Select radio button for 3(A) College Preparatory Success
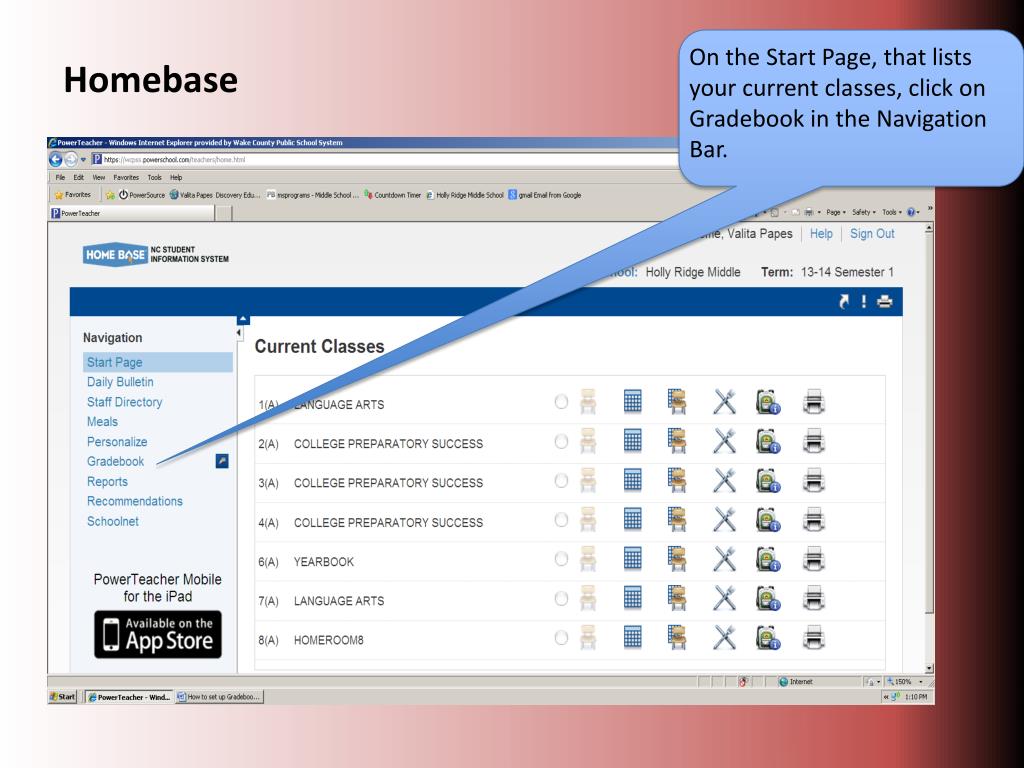Screen dimensions: 1024x768 tap(561, 481)
